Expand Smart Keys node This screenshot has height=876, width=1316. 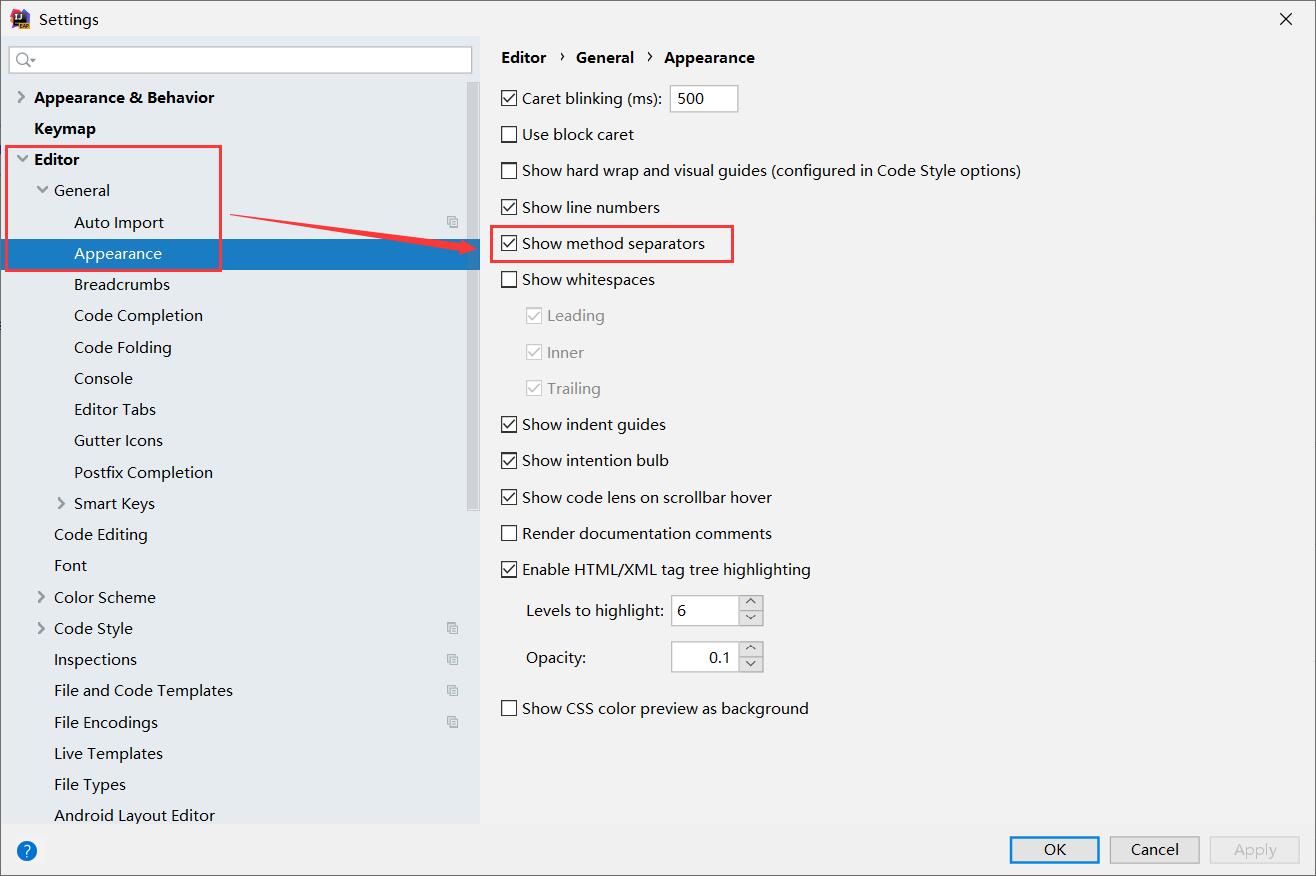(x=61, y=503)
